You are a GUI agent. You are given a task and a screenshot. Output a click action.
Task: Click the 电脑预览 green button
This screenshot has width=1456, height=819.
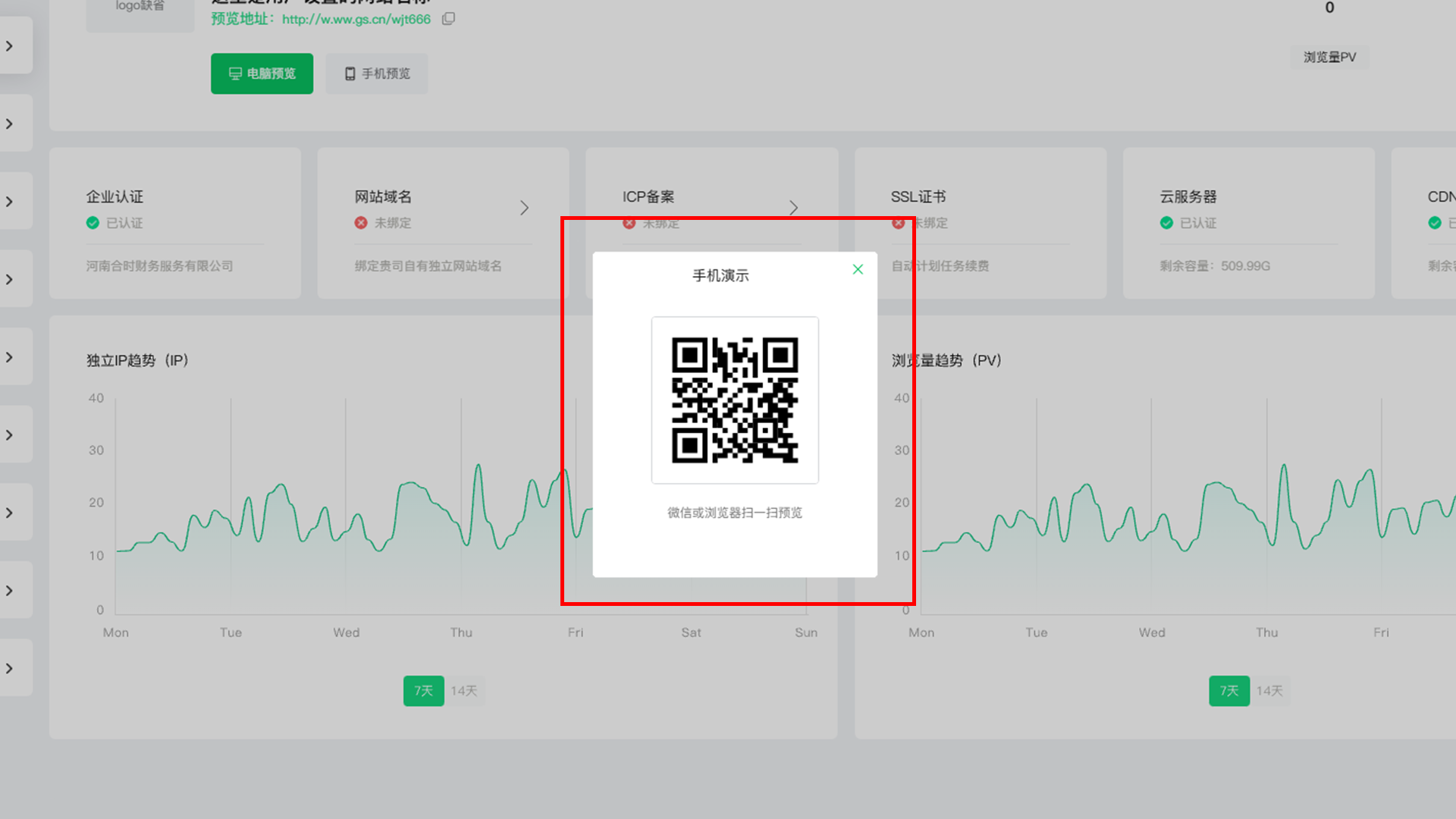point(262,74)
